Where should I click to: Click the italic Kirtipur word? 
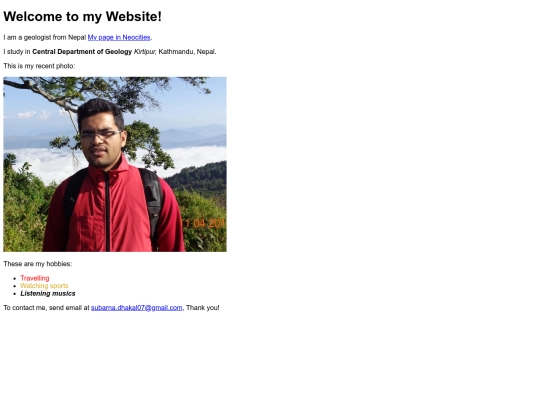tap(144, 52)
